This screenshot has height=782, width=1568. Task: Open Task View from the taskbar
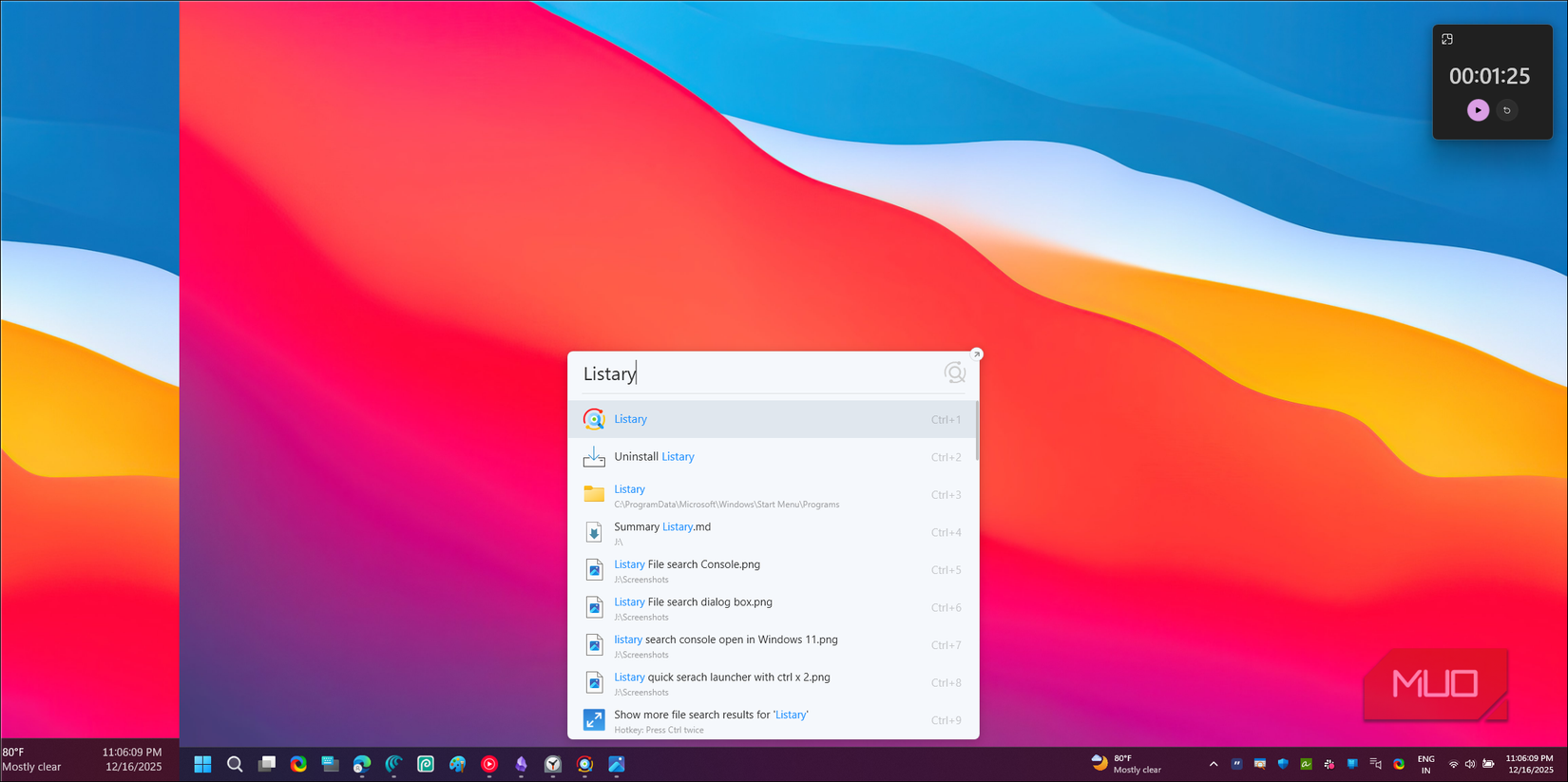point(267,764)
